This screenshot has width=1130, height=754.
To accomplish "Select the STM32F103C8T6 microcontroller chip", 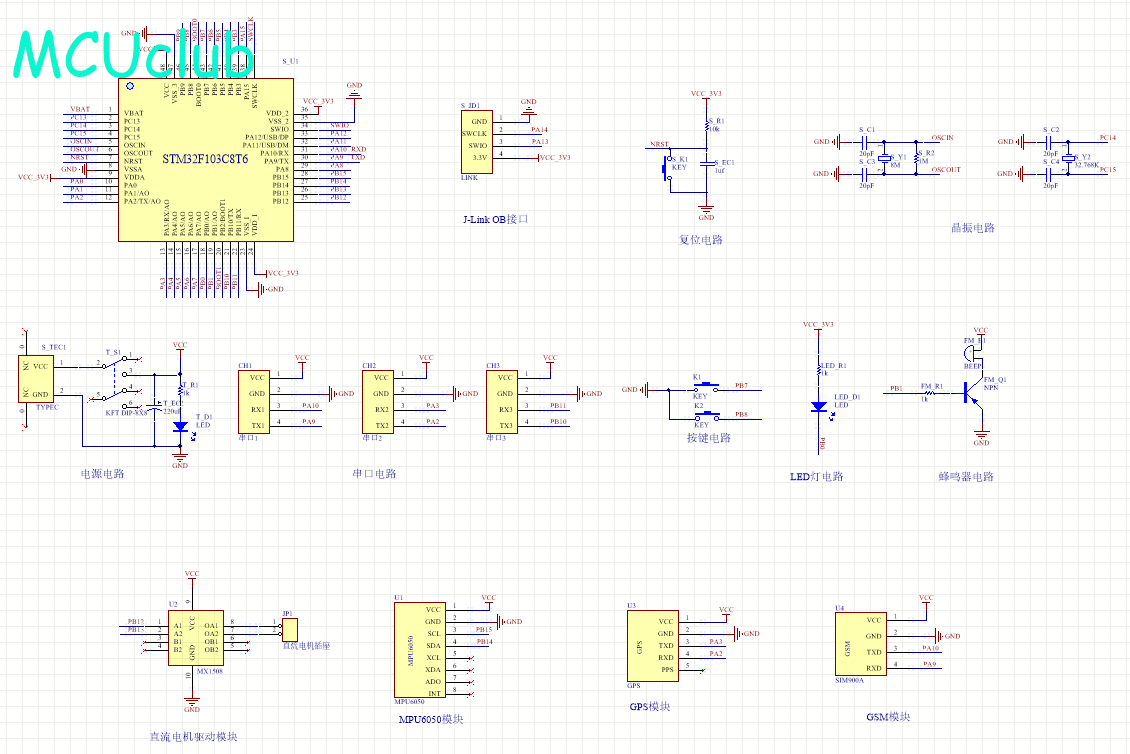I will pyautogui.click(x=205, y=159).
